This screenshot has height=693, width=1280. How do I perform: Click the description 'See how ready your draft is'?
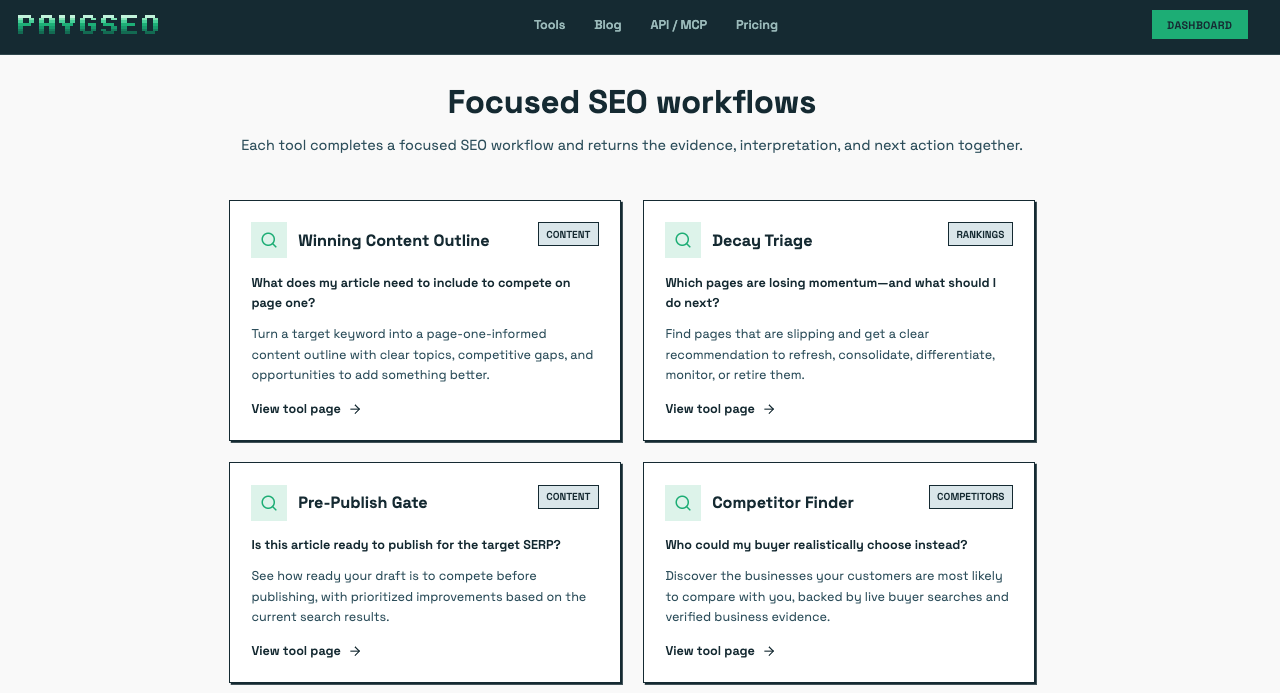[x=419, y=597]
